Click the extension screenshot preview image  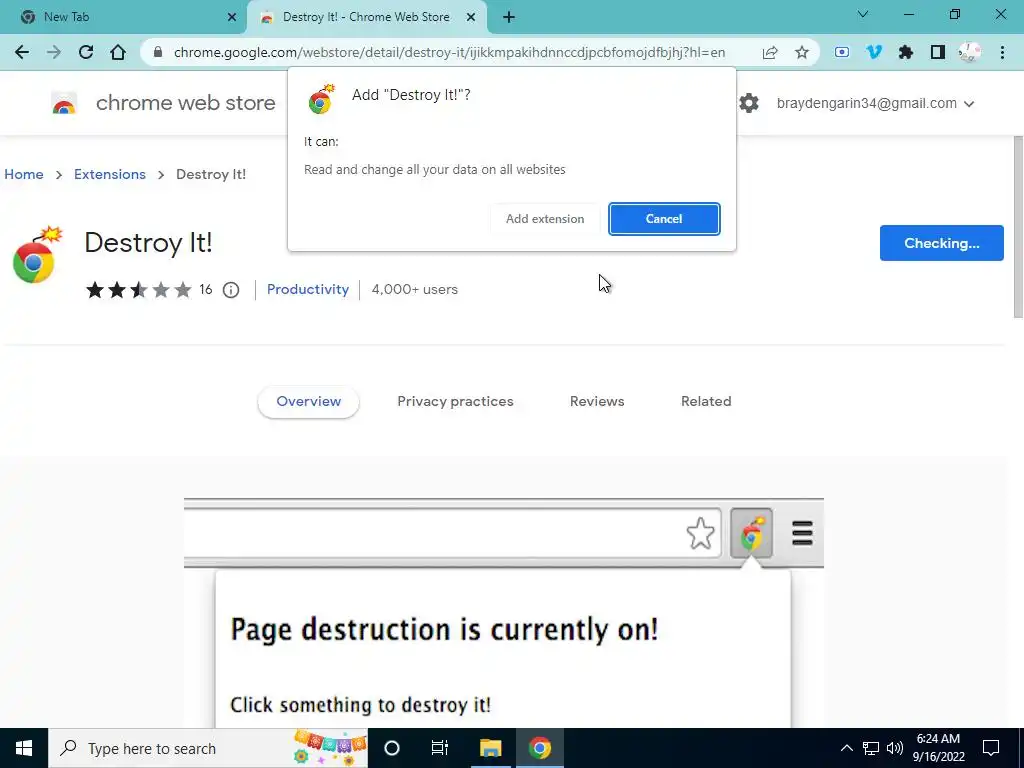[504, 613]
